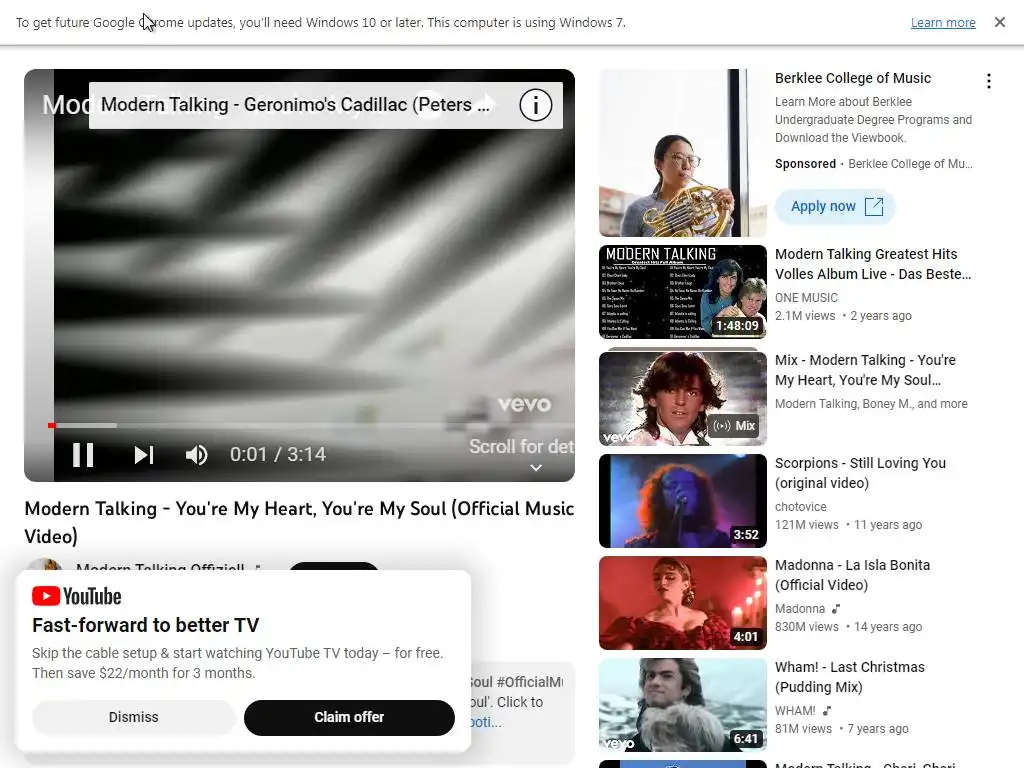
Task: Click the 0:01 / 3:14 time display
Action: 278,455
